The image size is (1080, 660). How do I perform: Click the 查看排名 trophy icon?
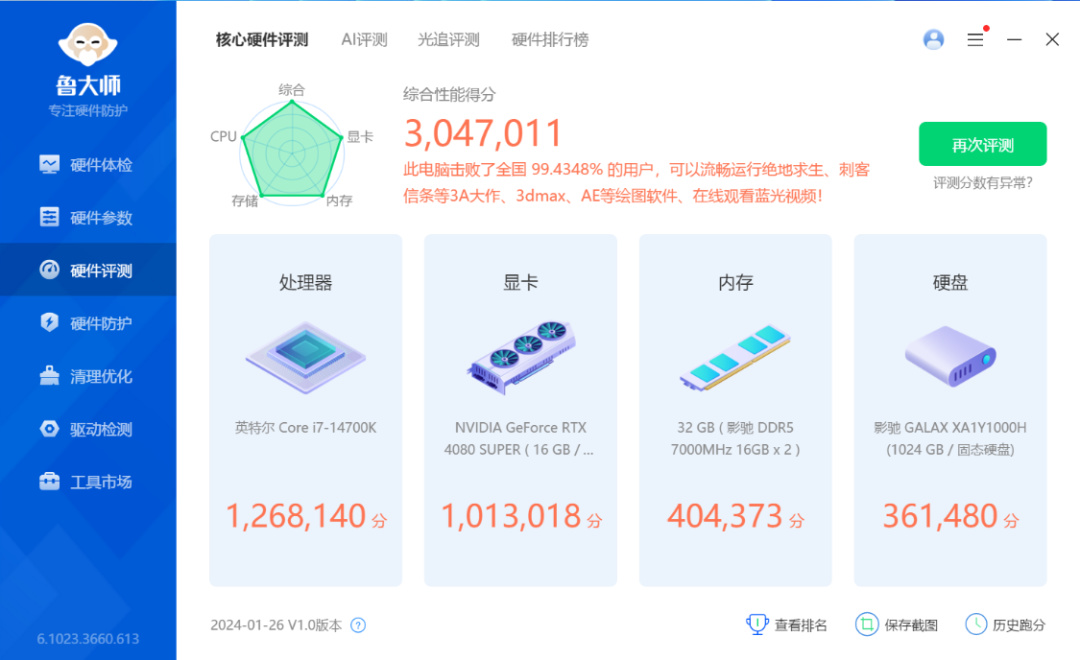tap(756, 624)
